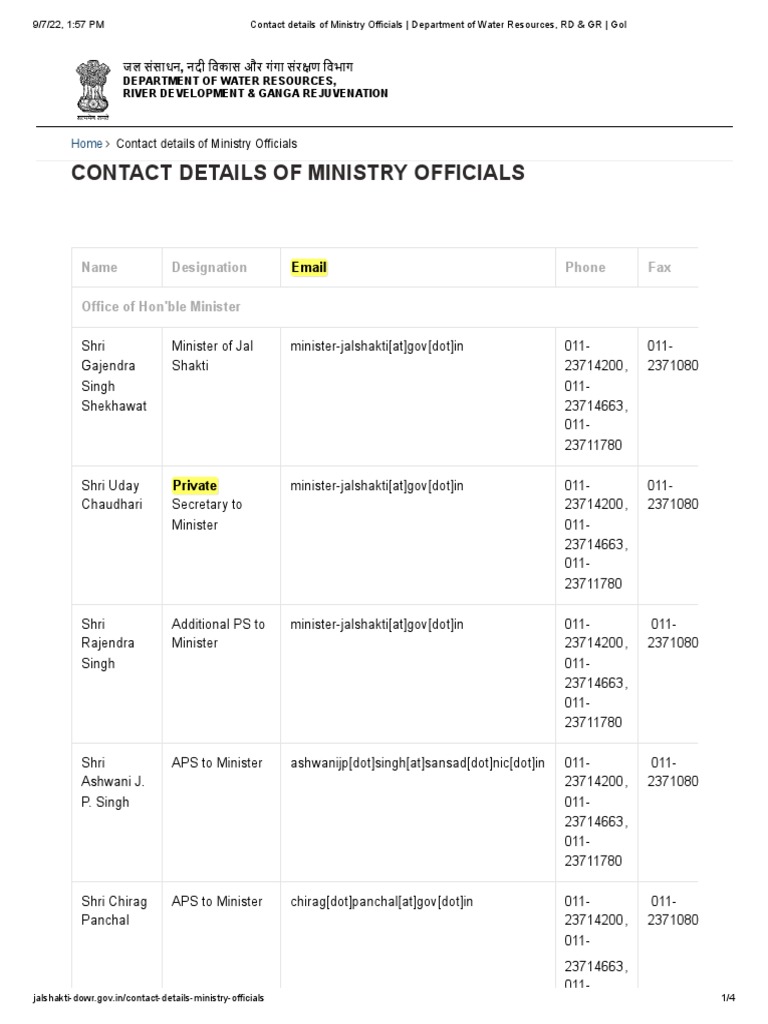
Task: Select the Name column header
Action: [x=99, y=267]
